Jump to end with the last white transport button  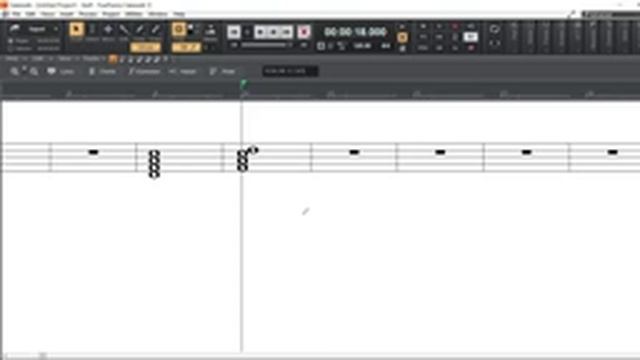coord(287,32)
